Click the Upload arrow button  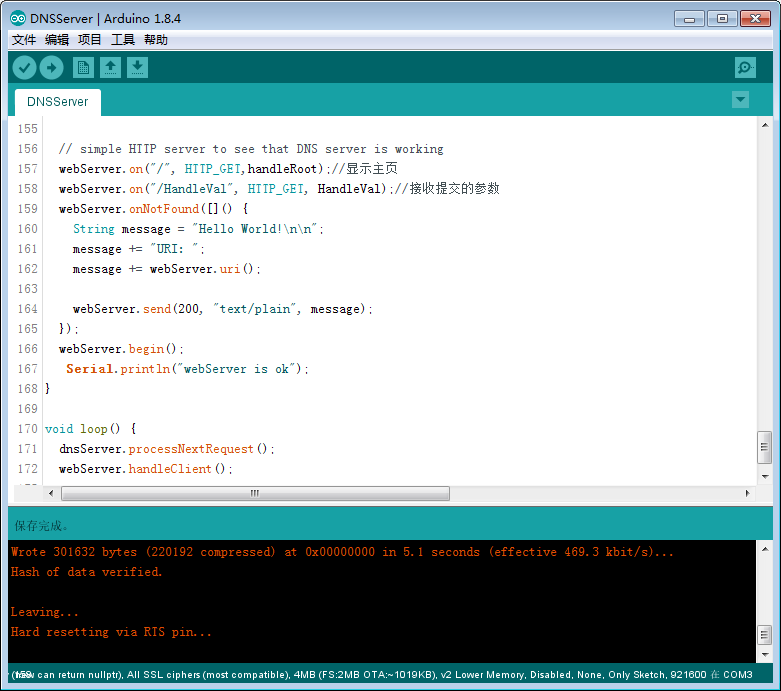coord(51,68)
